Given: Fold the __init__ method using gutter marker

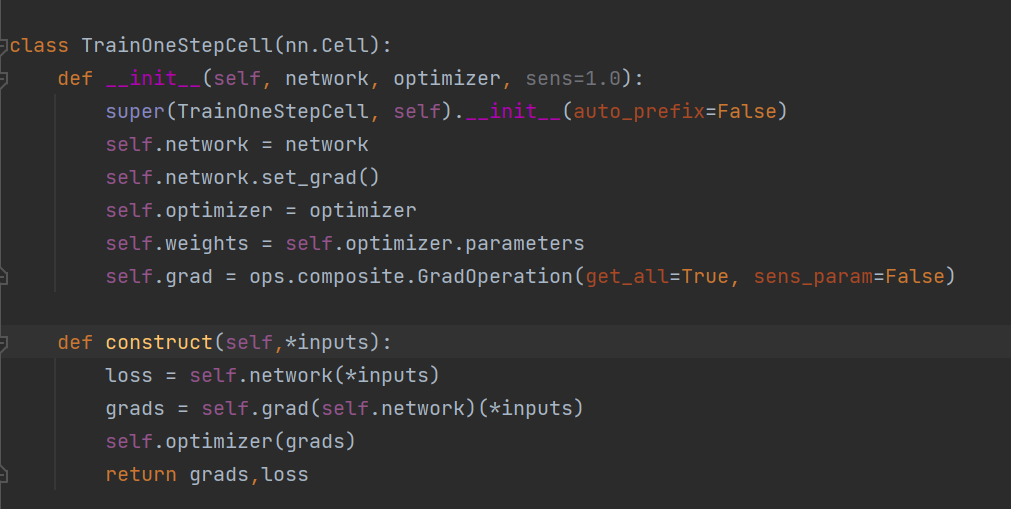Looking at the screenshot, I should (x=4, y=78).
